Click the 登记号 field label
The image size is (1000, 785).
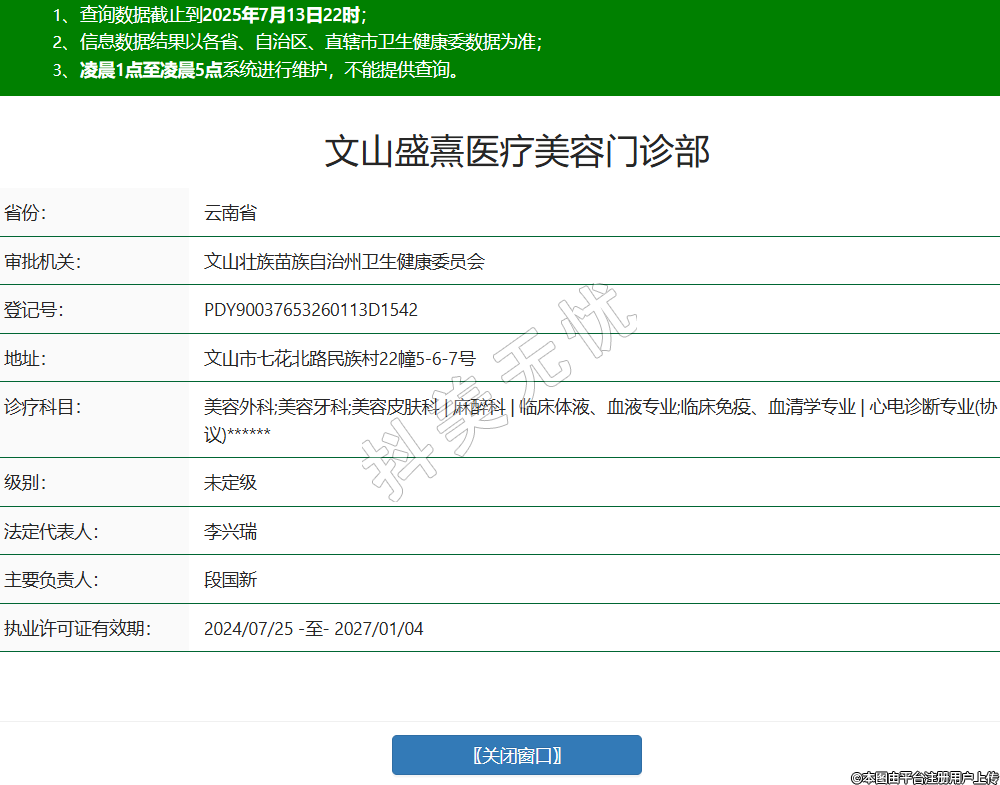click(x=34, y=310)
